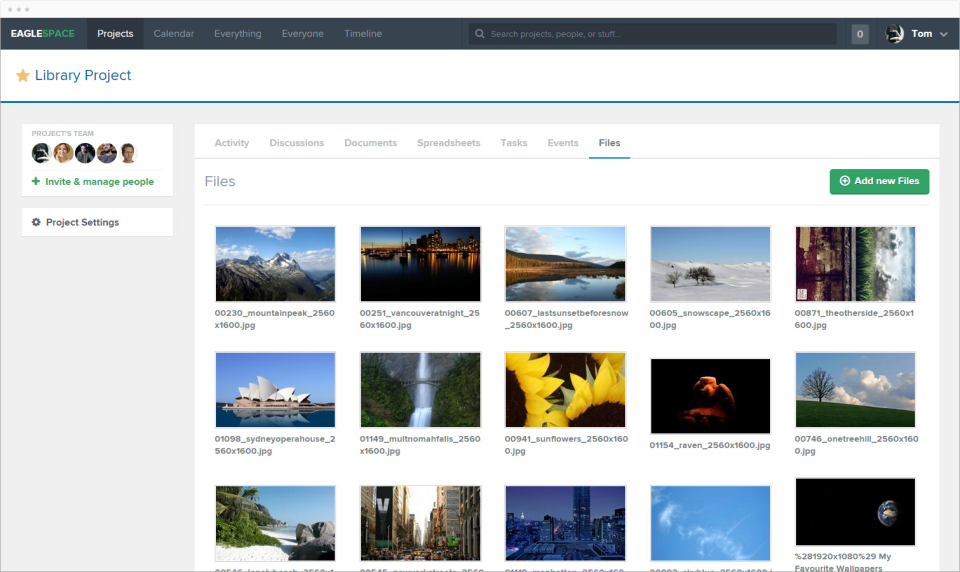Click the Project Settings gear icon
The width and height of the screenshot is (960, 572).
click(x=36, y=222)
